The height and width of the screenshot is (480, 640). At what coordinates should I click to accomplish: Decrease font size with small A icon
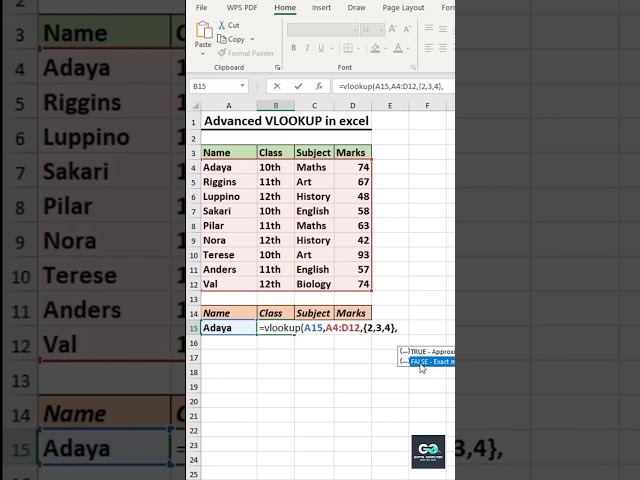point(407,29)
